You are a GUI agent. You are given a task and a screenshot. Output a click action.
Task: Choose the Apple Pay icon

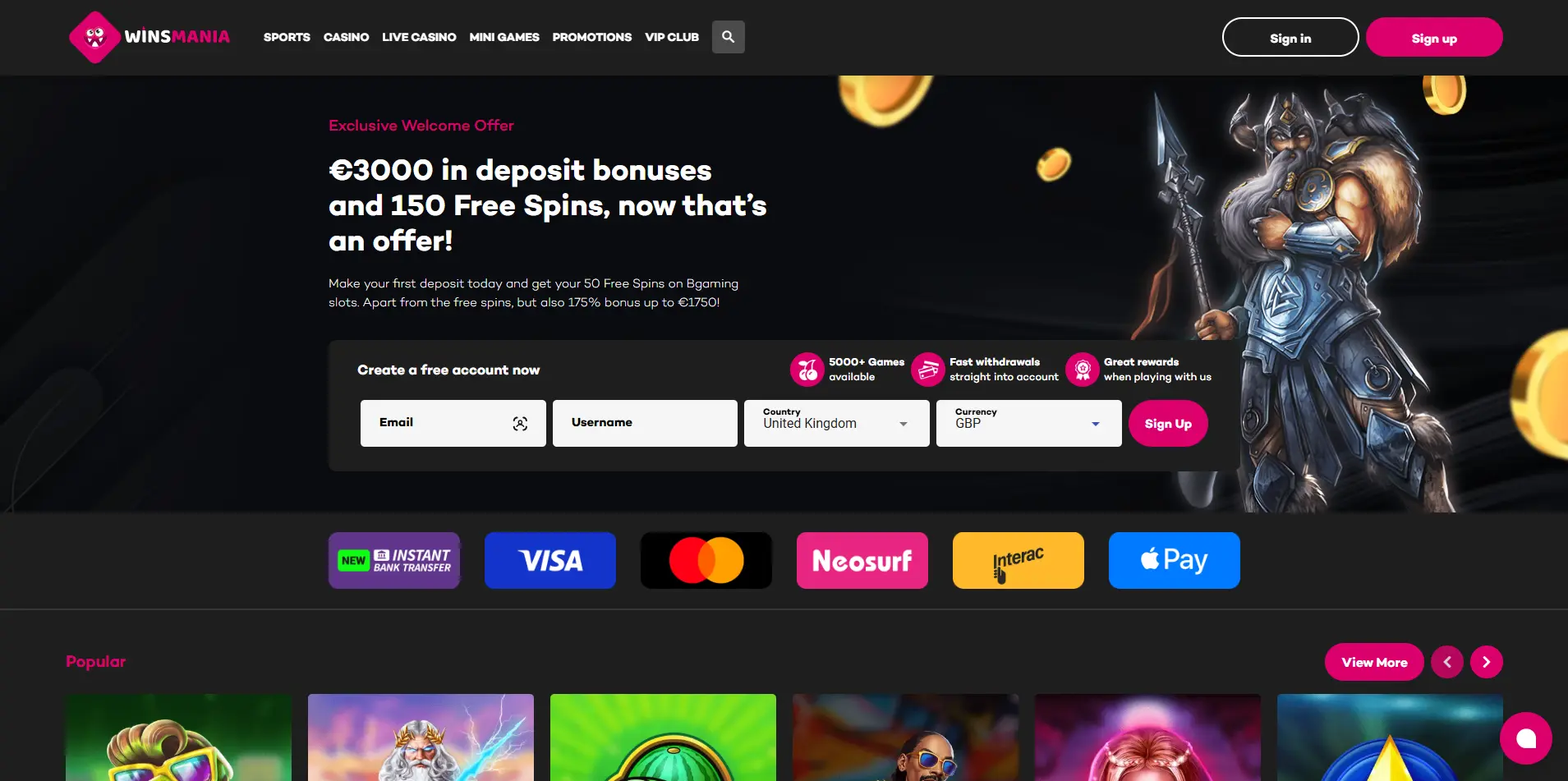tap(1175, 560)
